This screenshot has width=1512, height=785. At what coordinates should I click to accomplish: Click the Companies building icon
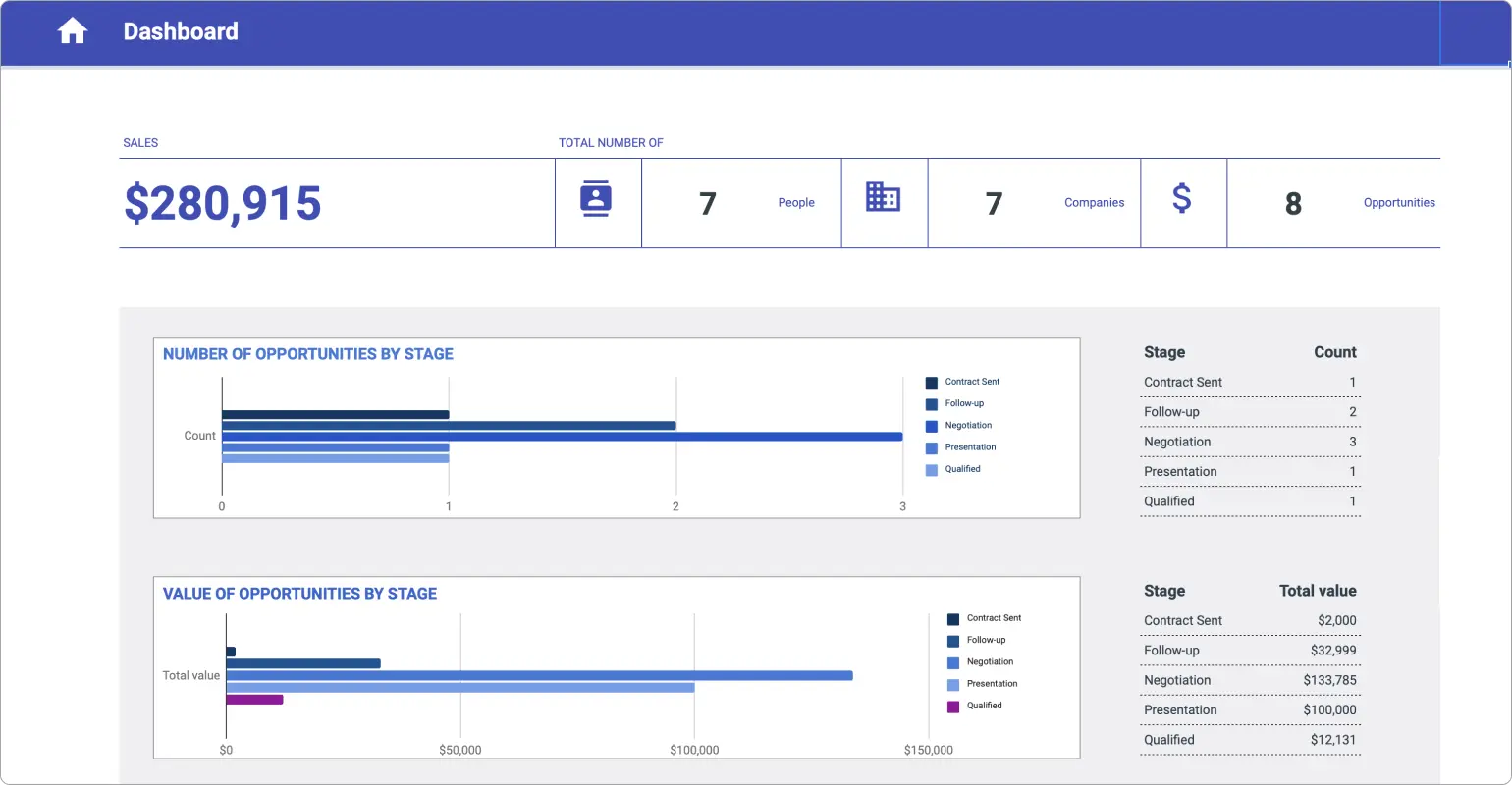click(x=885, y=197)
